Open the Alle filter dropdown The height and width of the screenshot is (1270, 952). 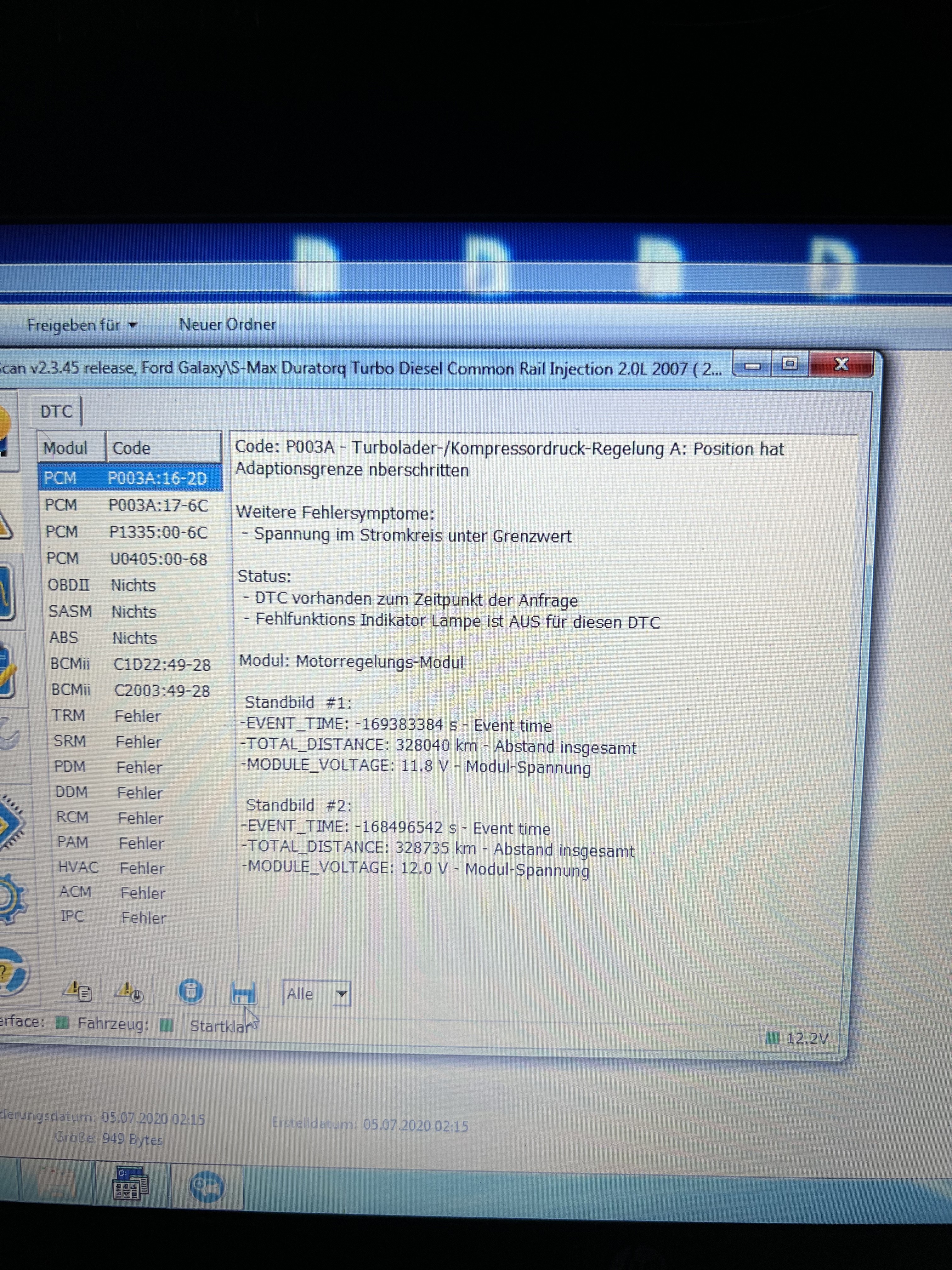tap(317, 993)
